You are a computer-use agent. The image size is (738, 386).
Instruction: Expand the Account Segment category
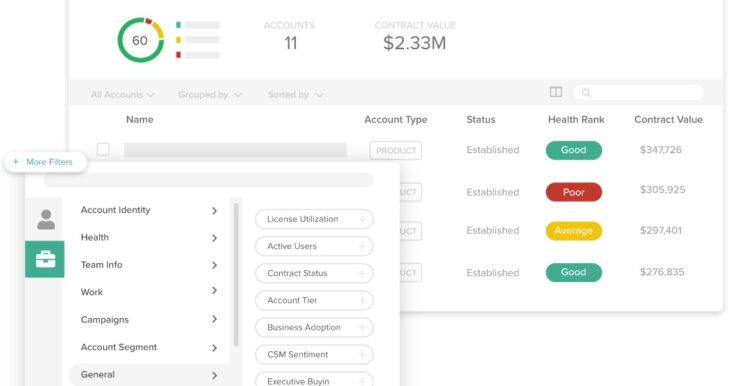pos(149,347)
